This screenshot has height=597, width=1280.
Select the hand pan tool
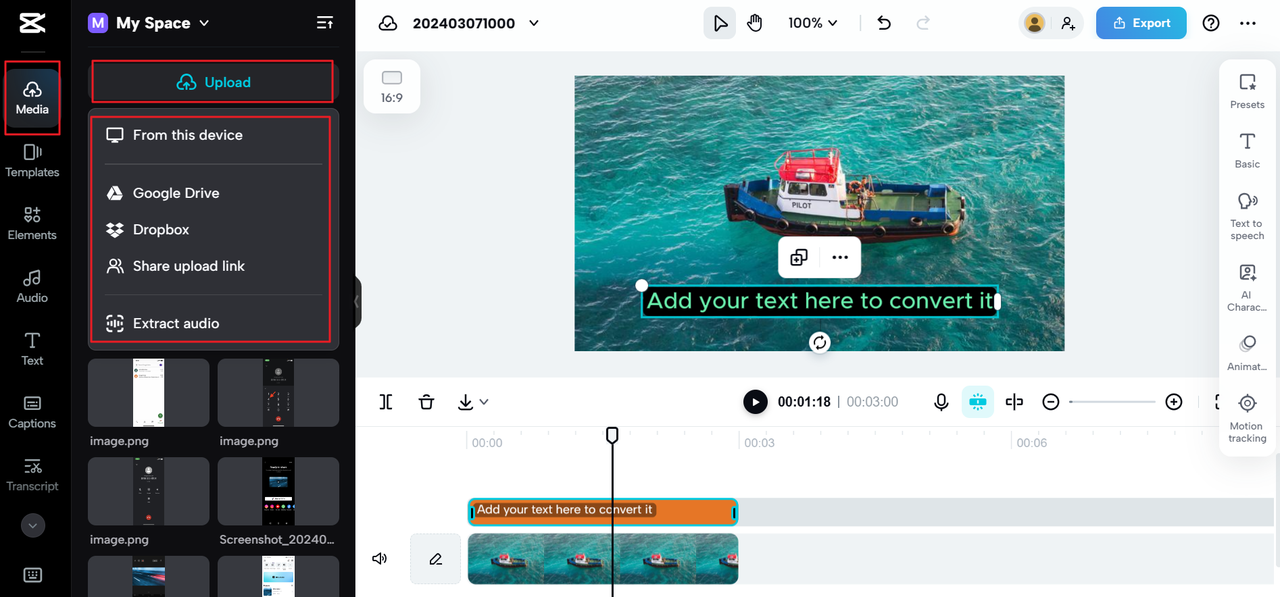point(755,23)
